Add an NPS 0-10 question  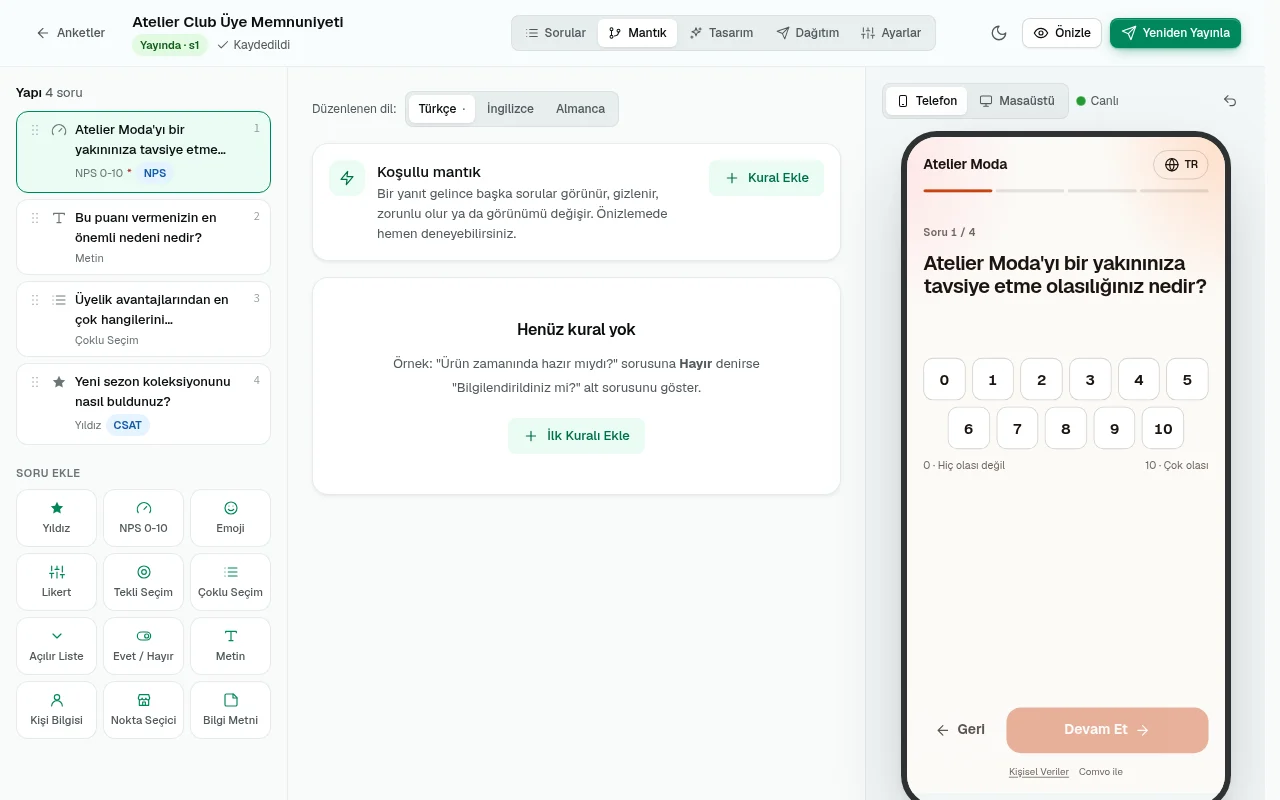143,517
